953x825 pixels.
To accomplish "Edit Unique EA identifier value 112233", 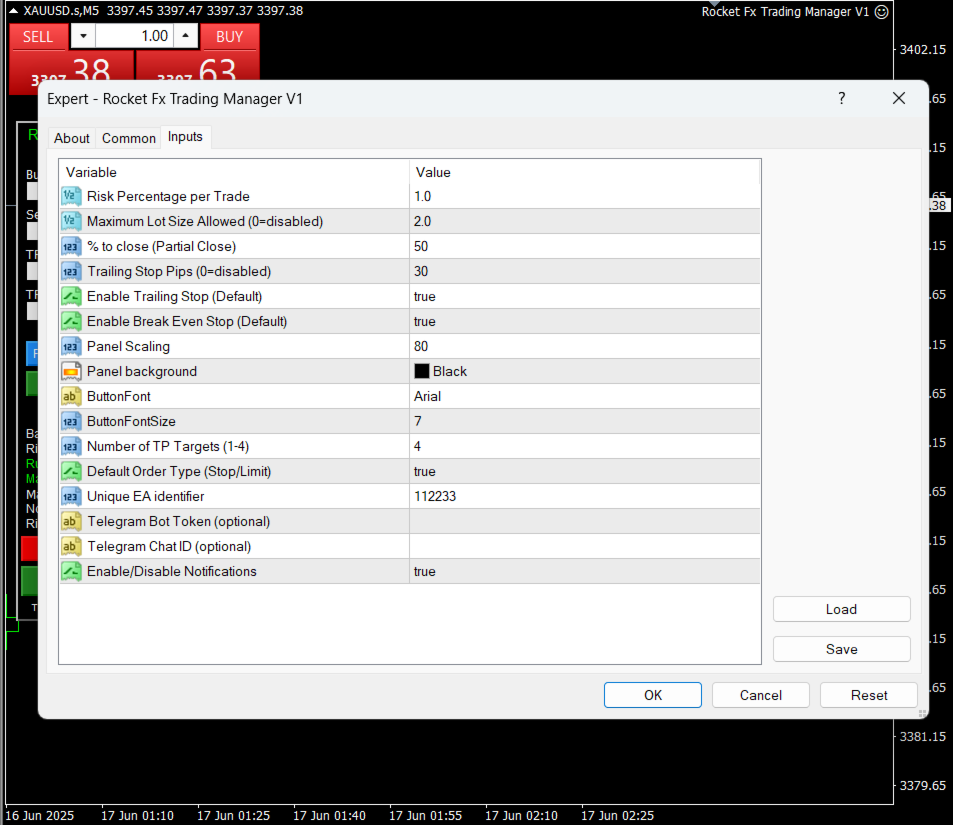I will [x=585, y=496].
